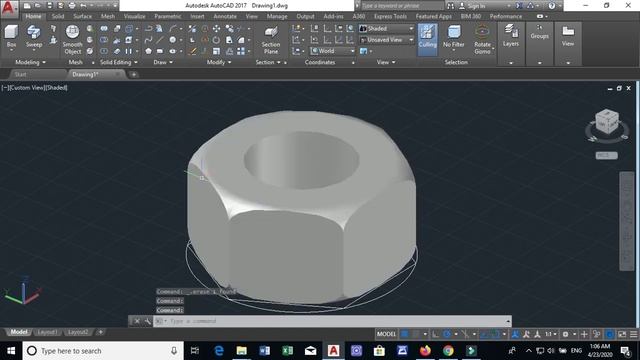Click the keyword search box in title bar

402,6
